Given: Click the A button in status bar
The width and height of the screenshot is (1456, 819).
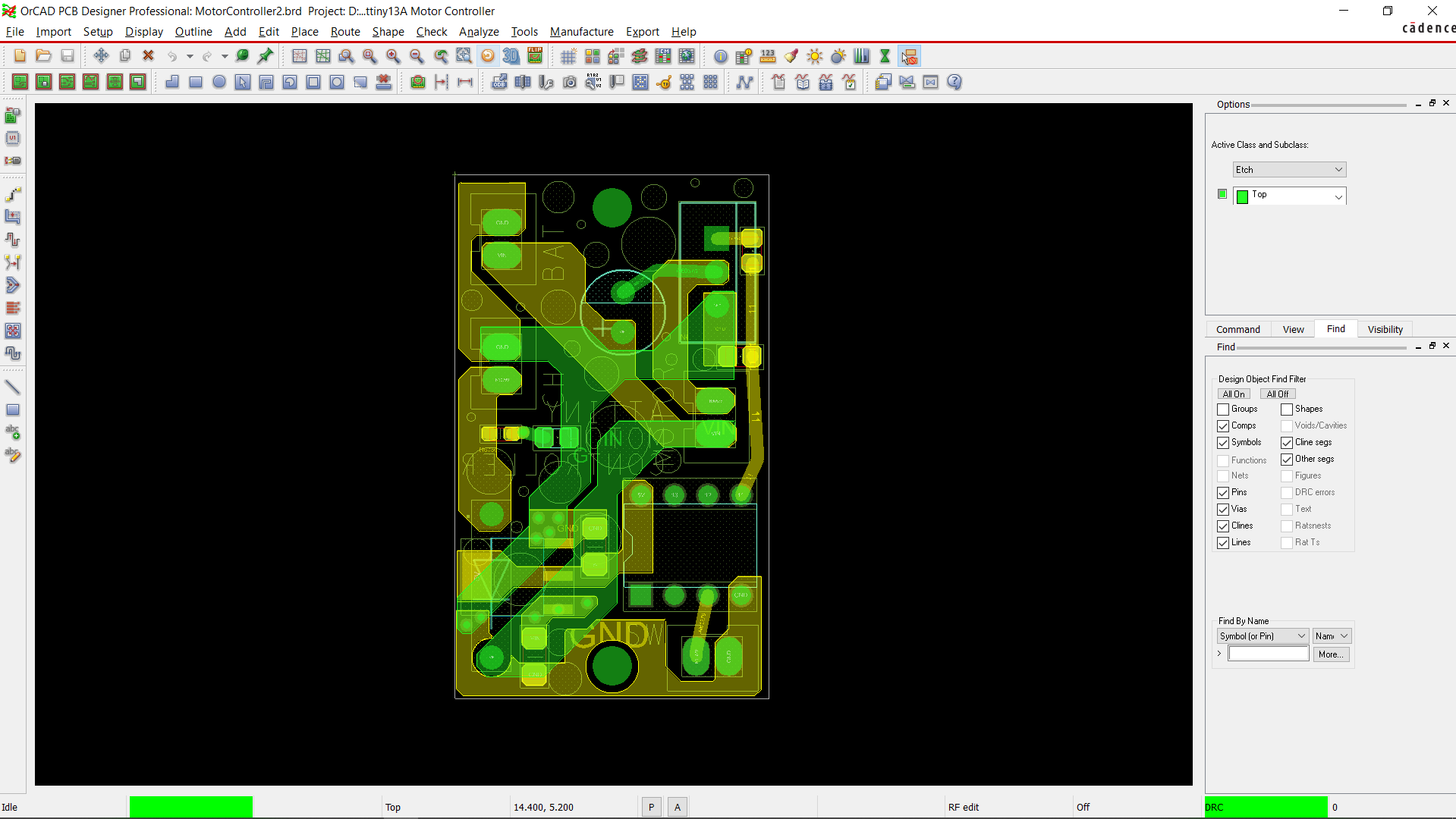Looking at the screenshot, I should coord(678,808).
